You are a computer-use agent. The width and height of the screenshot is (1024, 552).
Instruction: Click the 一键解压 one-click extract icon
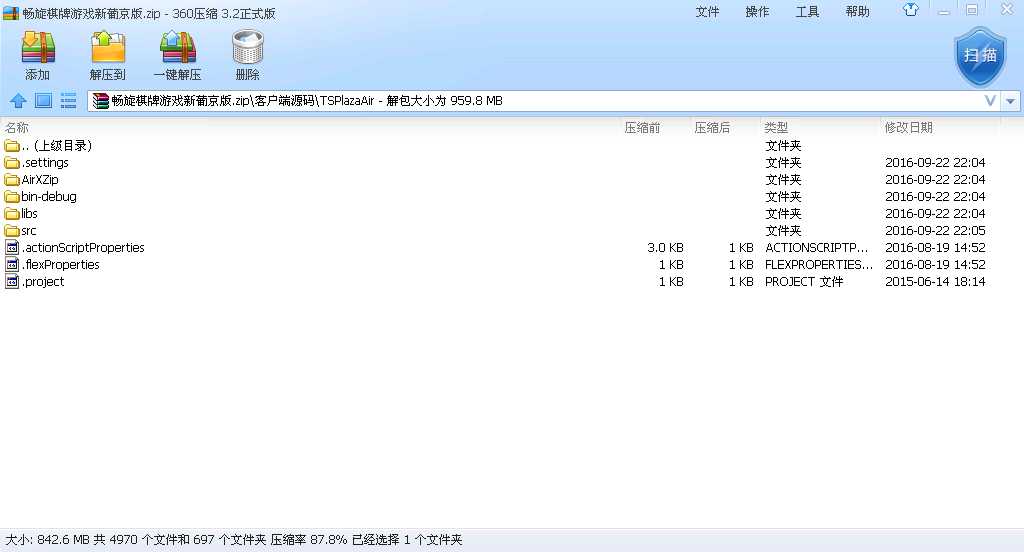(x=178, y=47)
